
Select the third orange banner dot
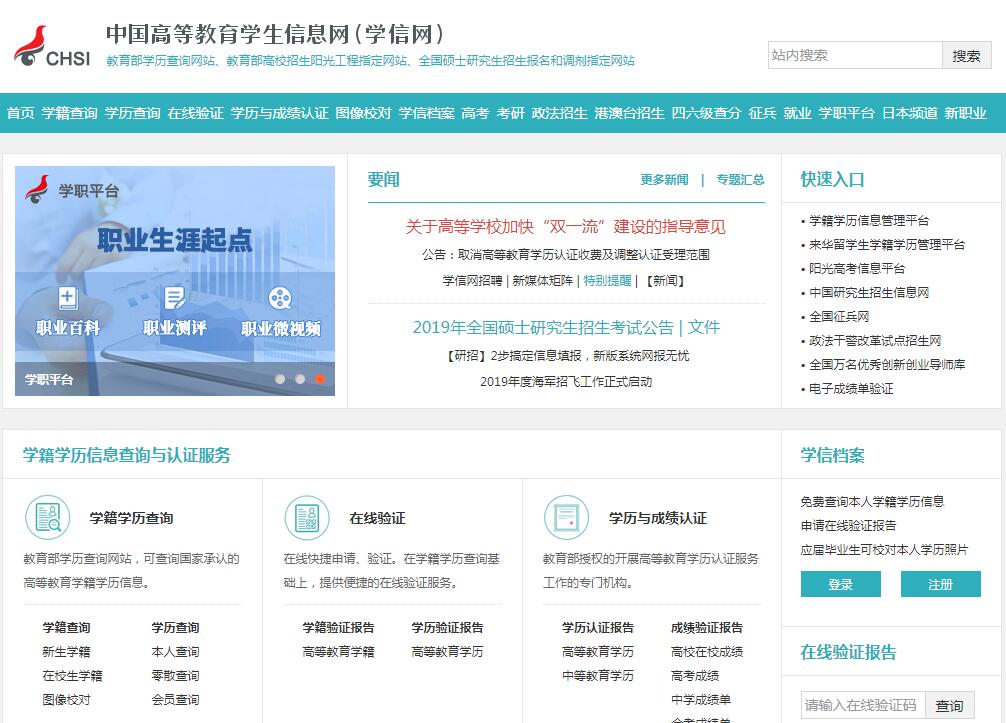click(x=320, y=379)
